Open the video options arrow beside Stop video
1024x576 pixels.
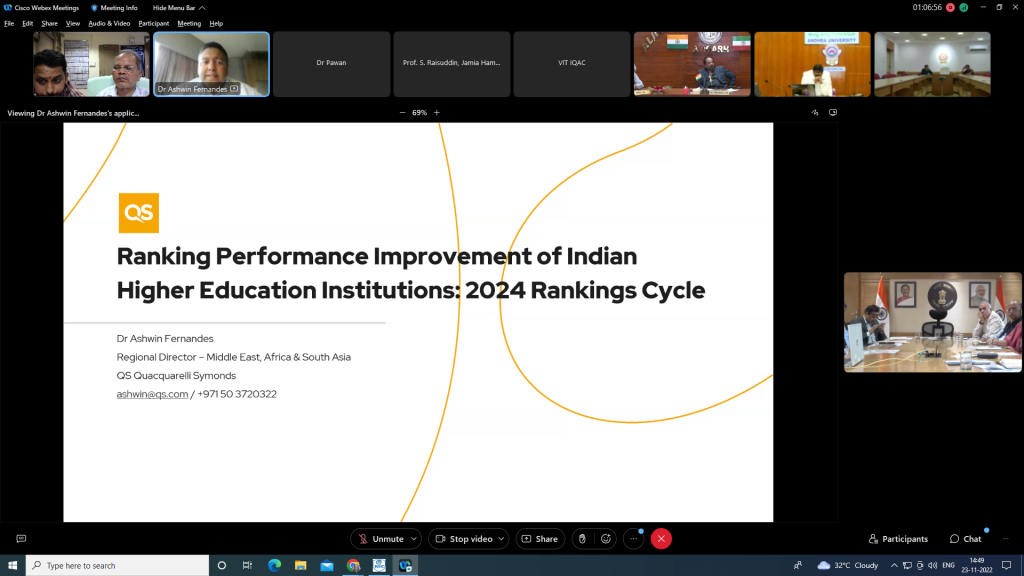point(502,539)
